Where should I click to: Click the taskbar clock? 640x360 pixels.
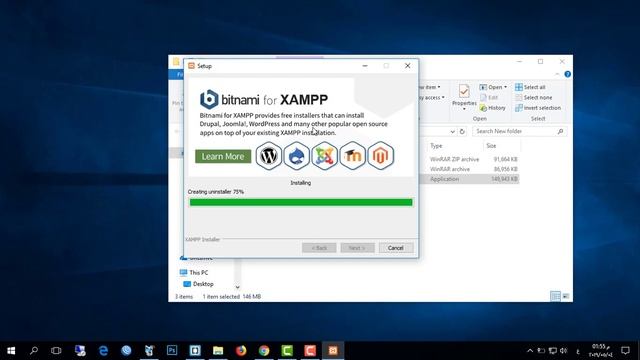tap(600, 351)
